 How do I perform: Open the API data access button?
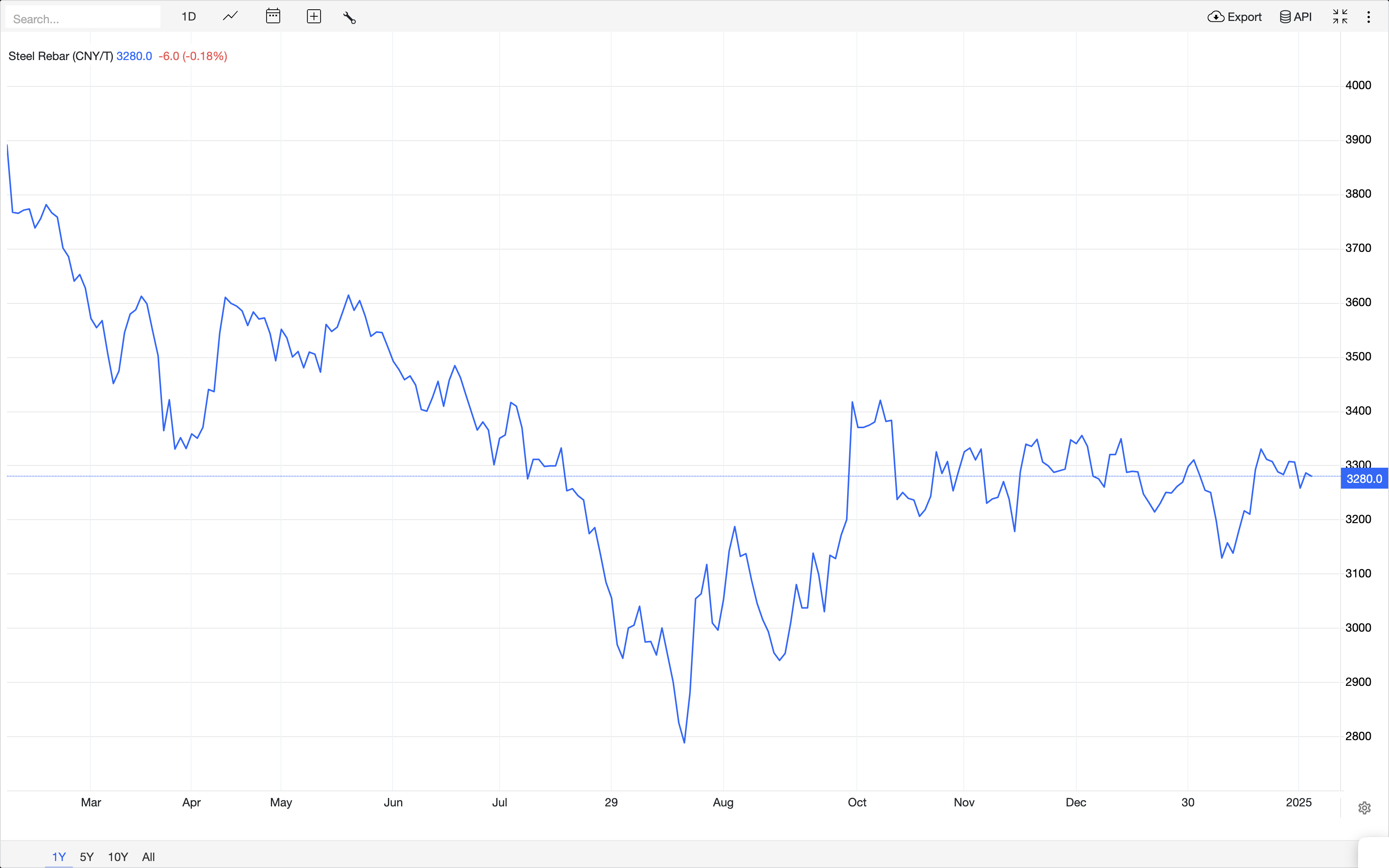(x=1296, y=17)
